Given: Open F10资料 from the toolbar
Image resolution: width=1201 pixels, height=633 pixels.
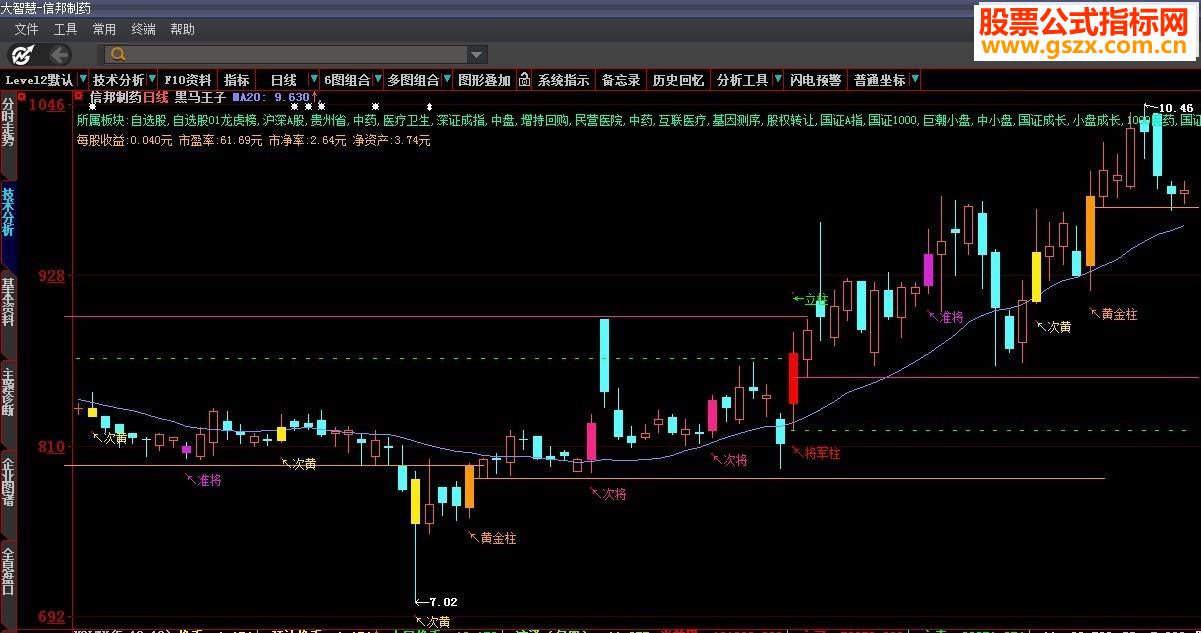Looking at the screenshot, I should 188,80.
